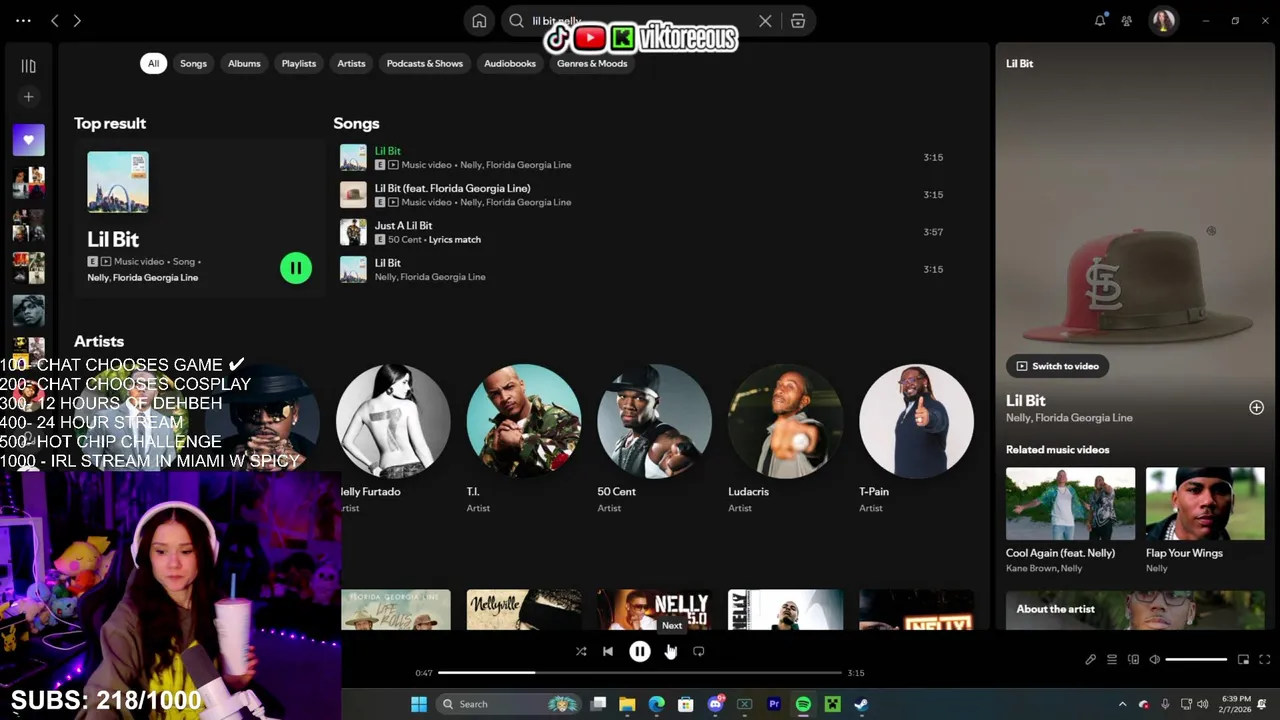Open Steam from the taskbar
This screenshot has height=720, width=1280.
tap(861, 704)
